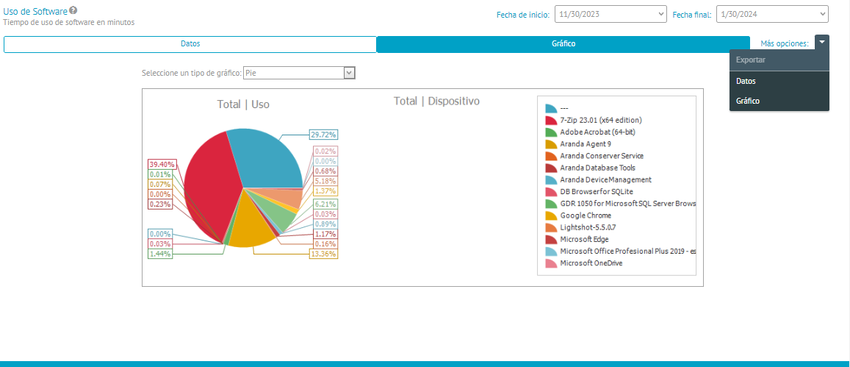Click the 0.23% pie label
Viewport: 850px width, 367px height.
pos(160,204)
